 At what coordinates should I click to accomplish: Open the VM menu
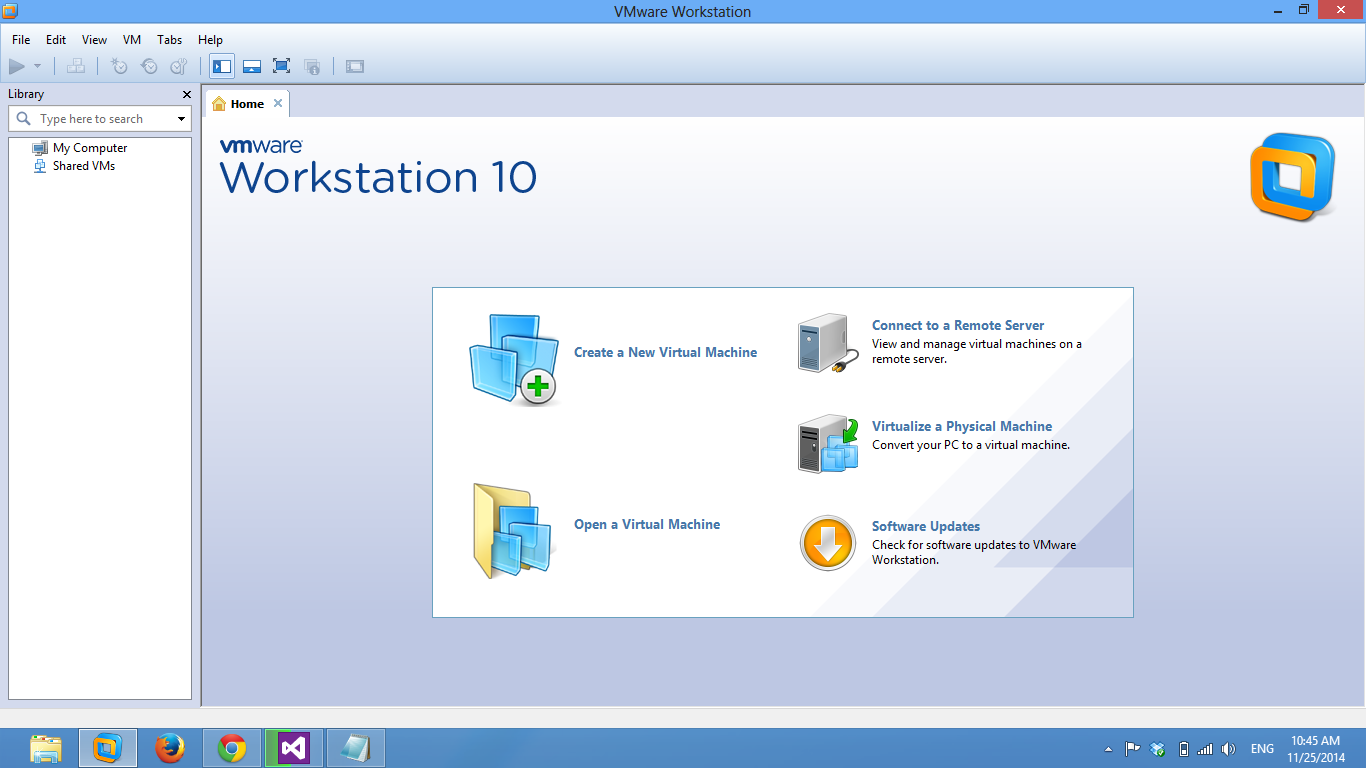click(x=131, y=40)
